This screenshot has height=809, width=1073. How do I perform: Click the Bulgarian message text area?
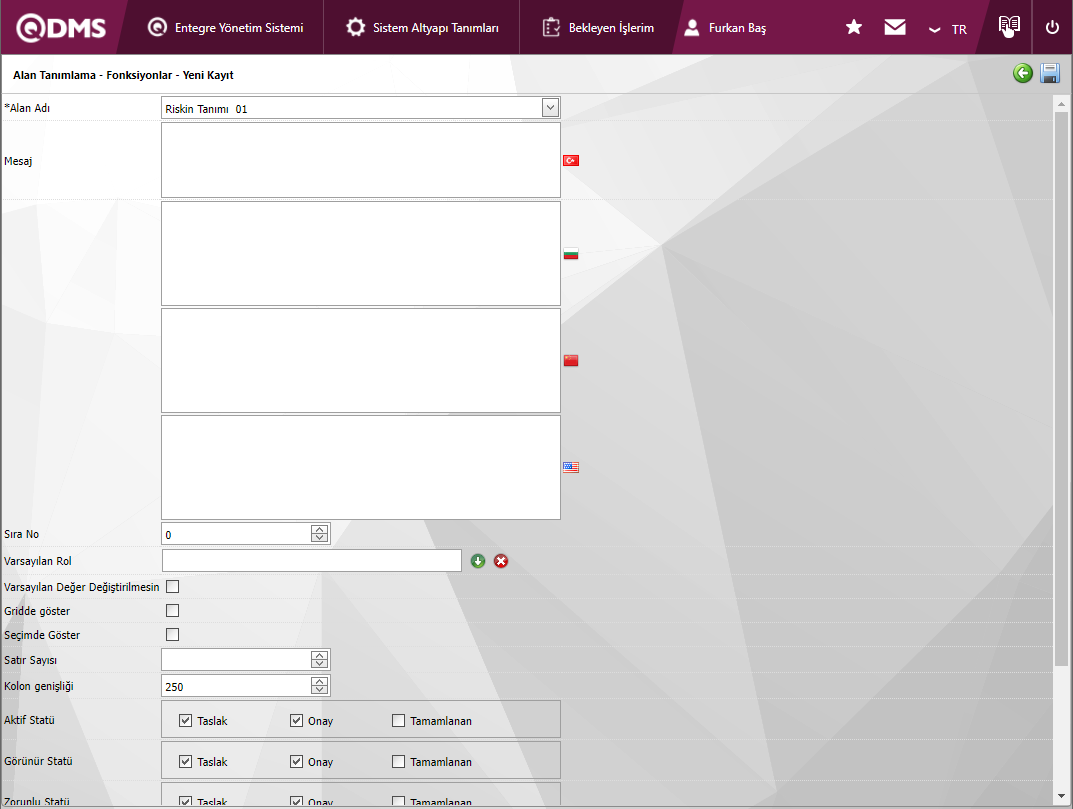coord(361,253)
